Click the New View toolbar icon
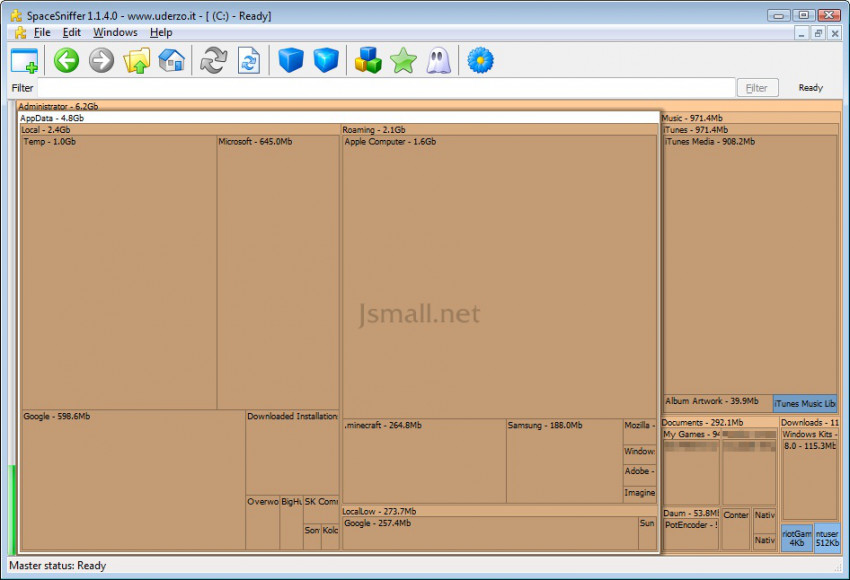 [x=24, y=61]
